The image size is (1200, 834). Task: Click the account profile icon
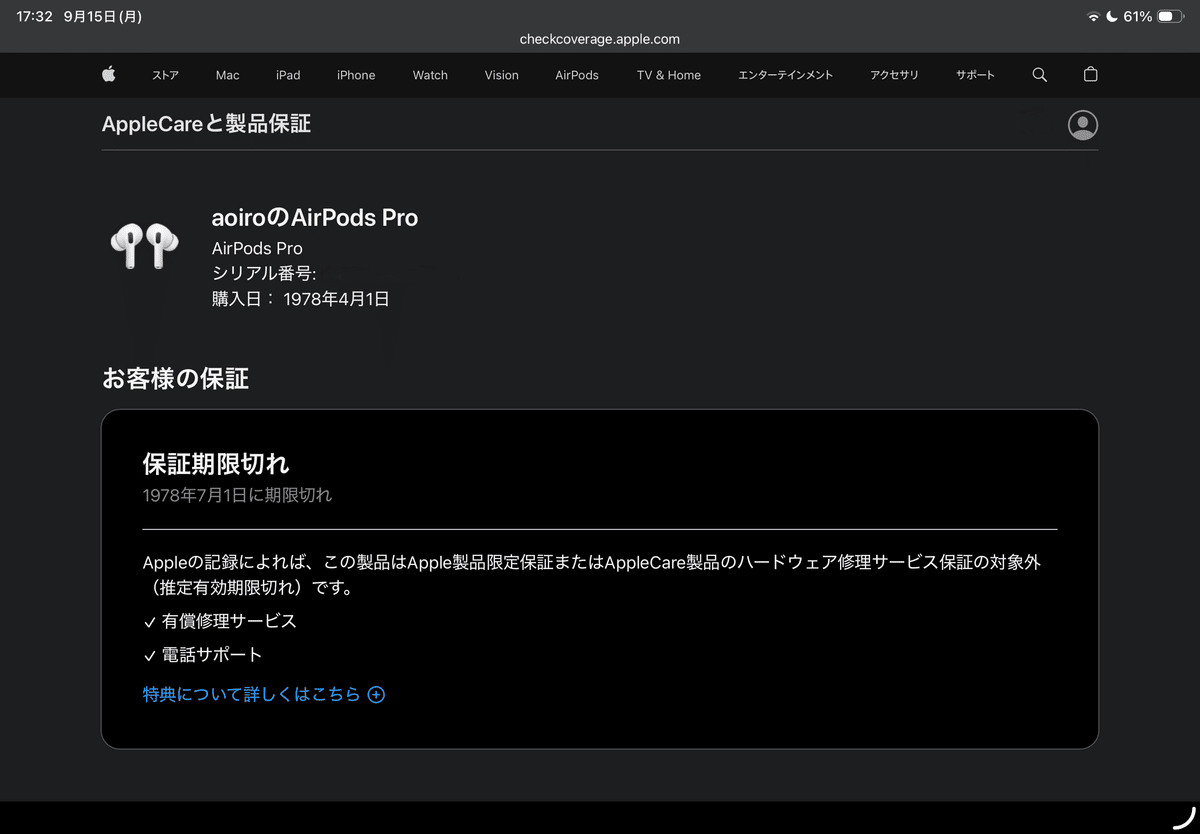[x=1082, y=125]
